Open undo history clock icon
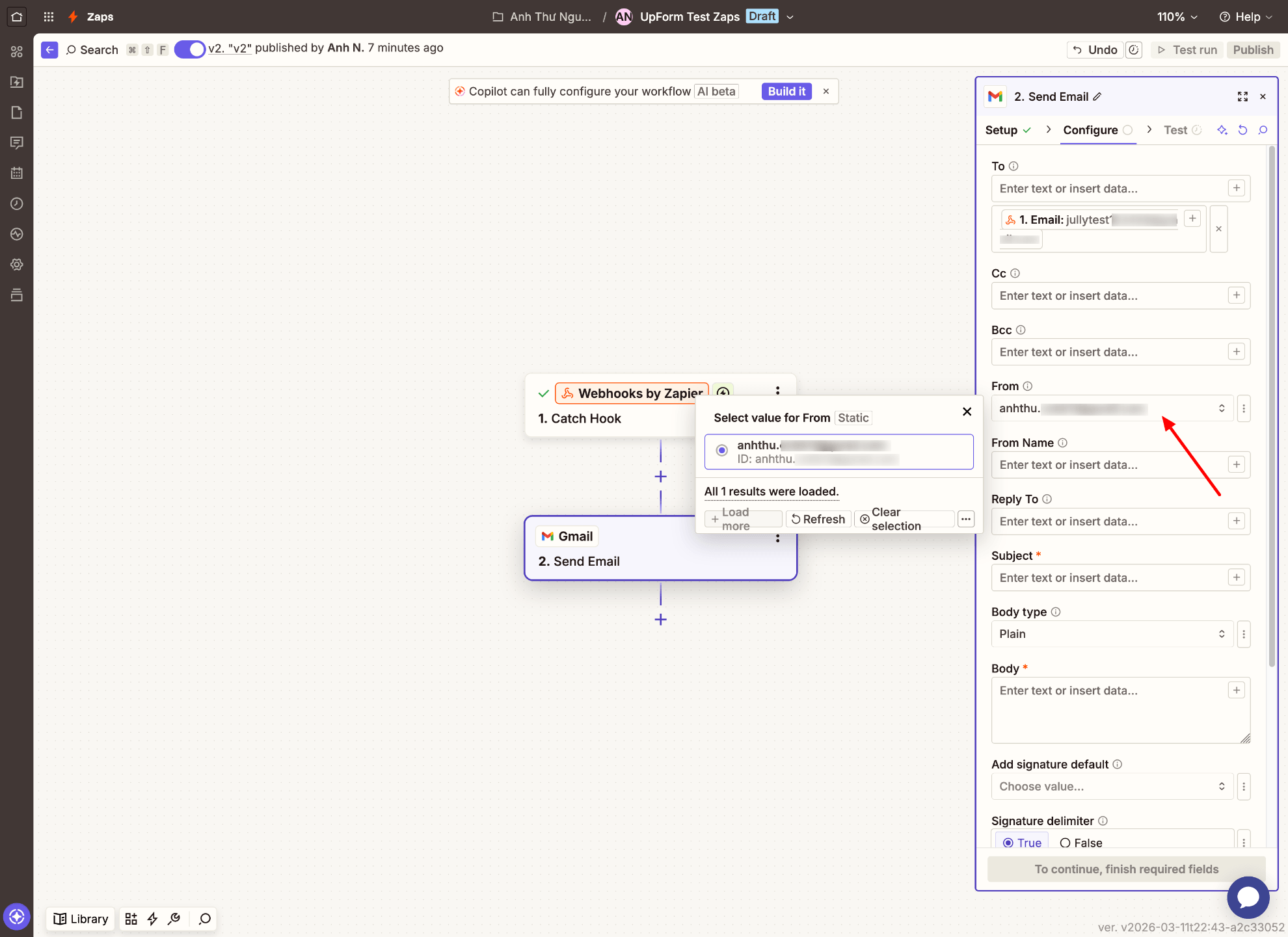 (x=1134, y=50)
